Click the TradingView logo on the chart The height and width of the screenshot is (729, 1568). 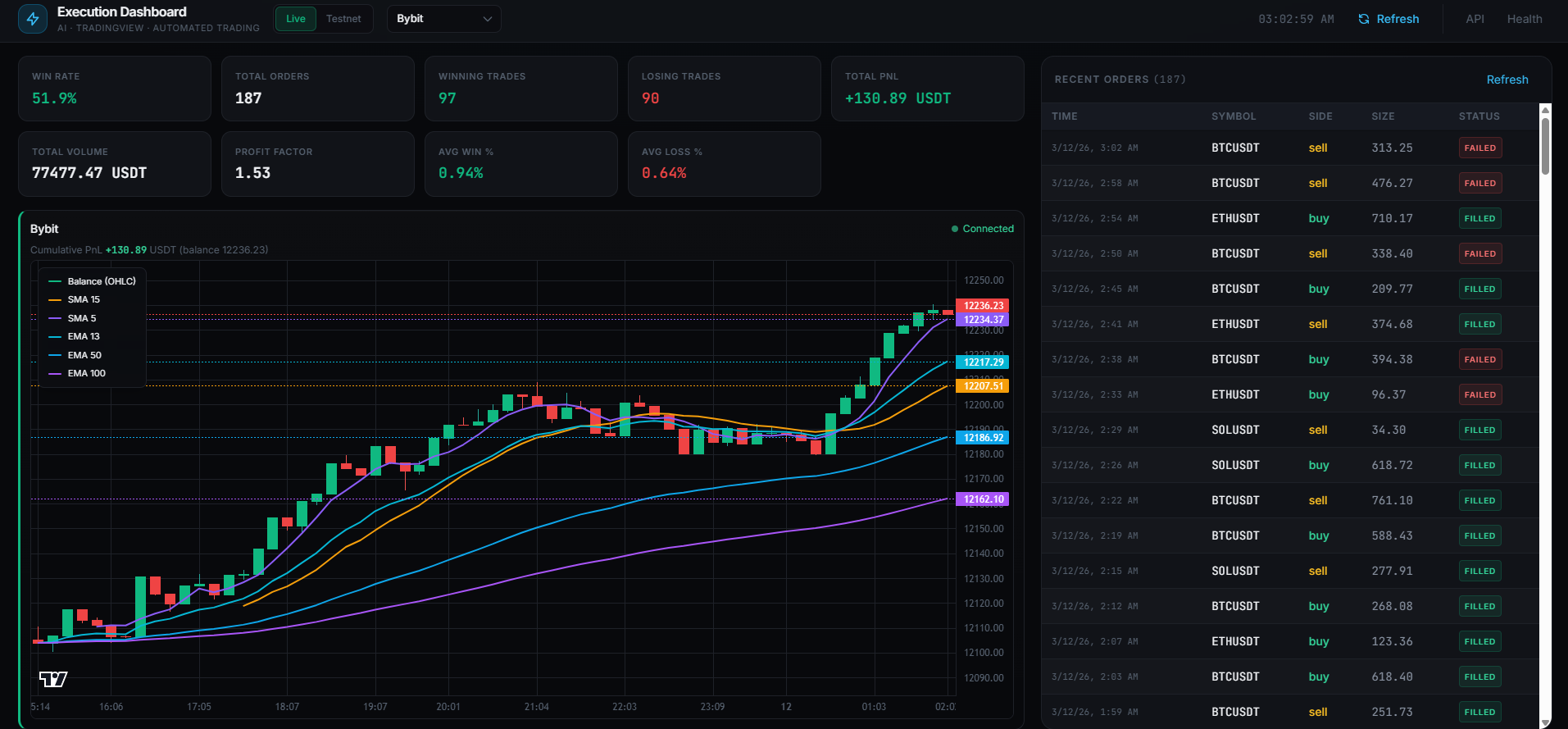53,679
